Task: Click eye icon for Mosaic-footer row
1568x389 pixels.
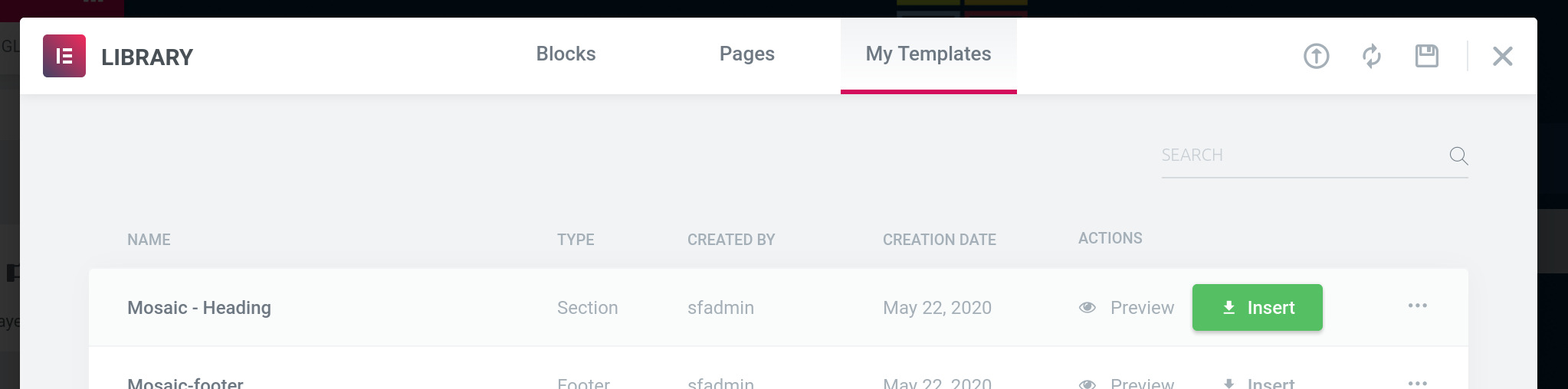Action: pos(1087,384)
